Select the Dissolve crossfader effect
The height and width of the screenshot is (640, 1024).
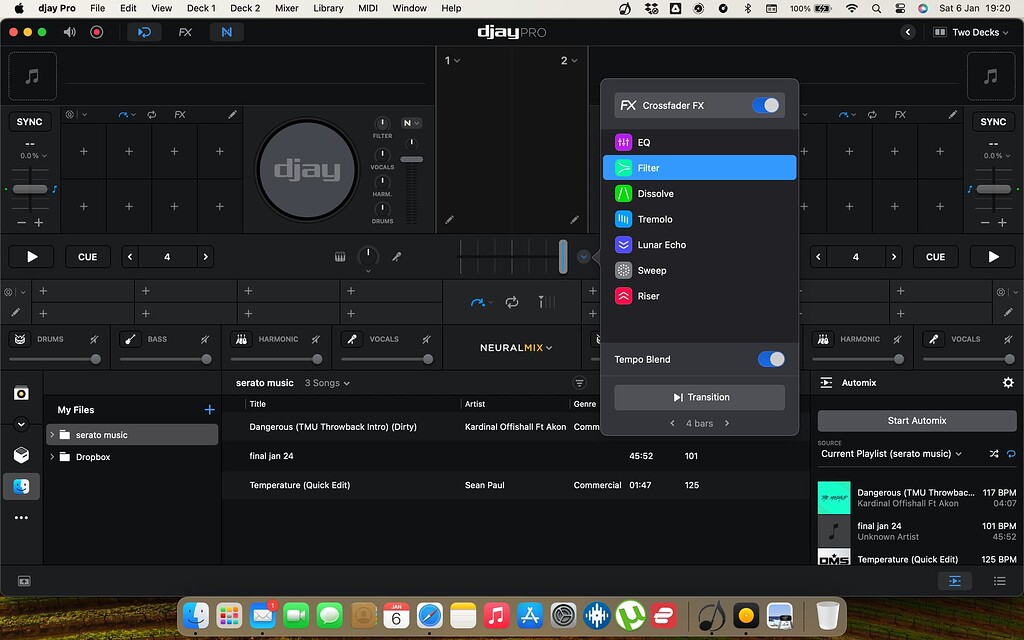pyautogui.click(x=655, y=194)
